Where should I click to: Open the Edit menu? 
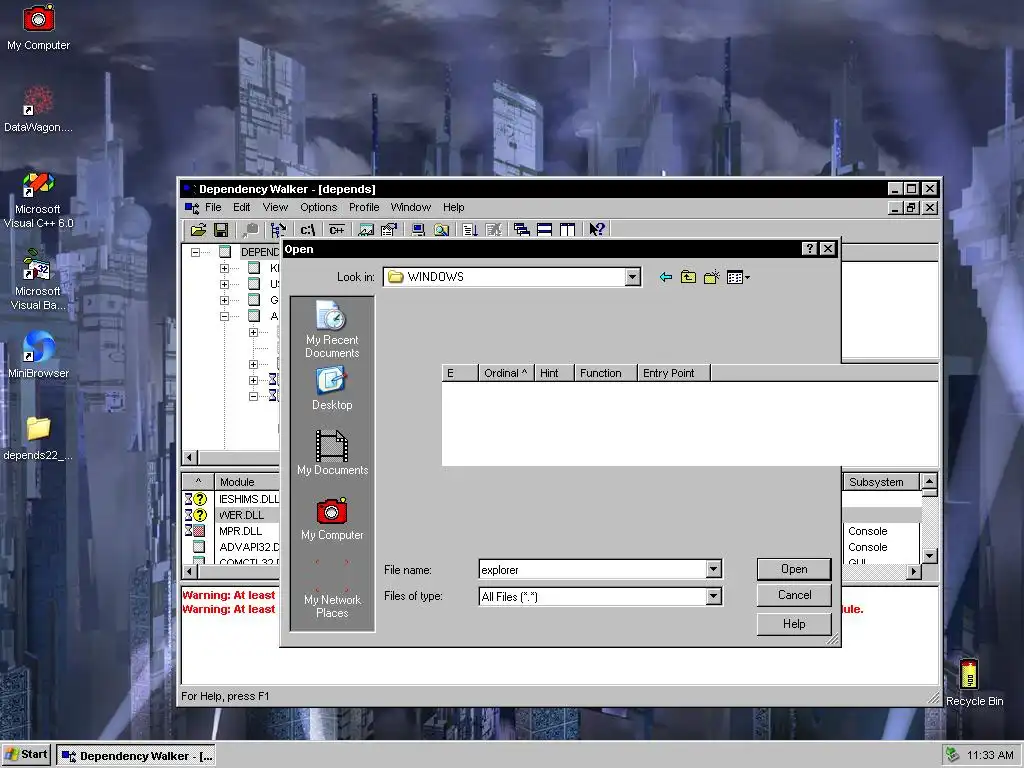point(242,207)
